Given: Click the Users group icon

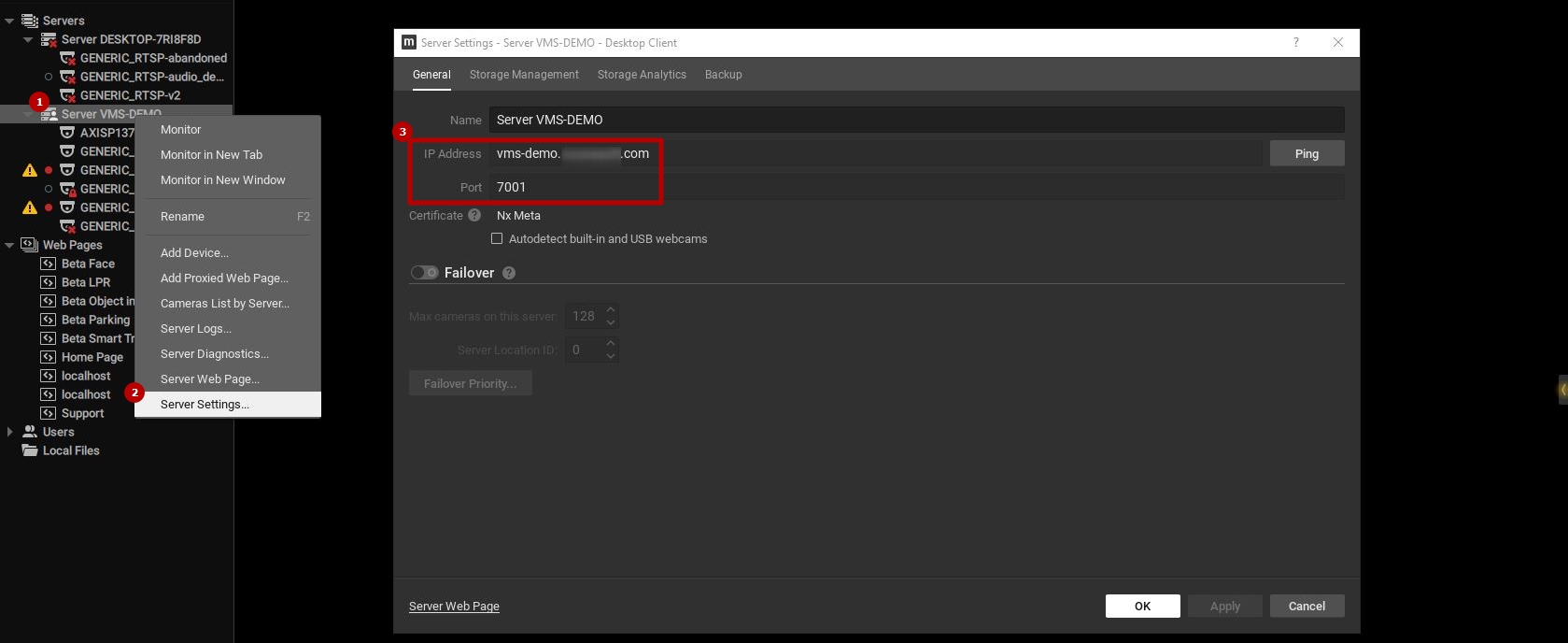Looking at the screenshot, I should [30, 432].
